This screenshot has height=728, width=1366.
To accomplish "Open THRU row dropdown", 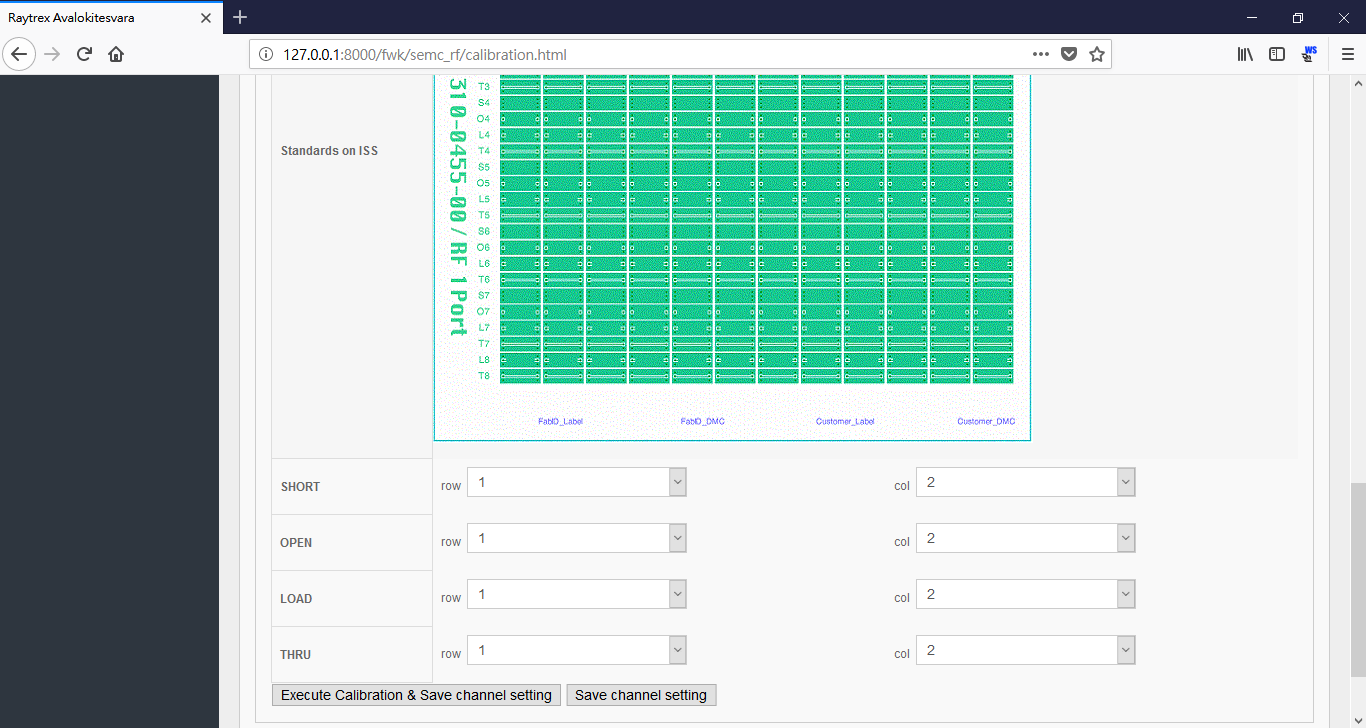I will click(x=577, y=650).
